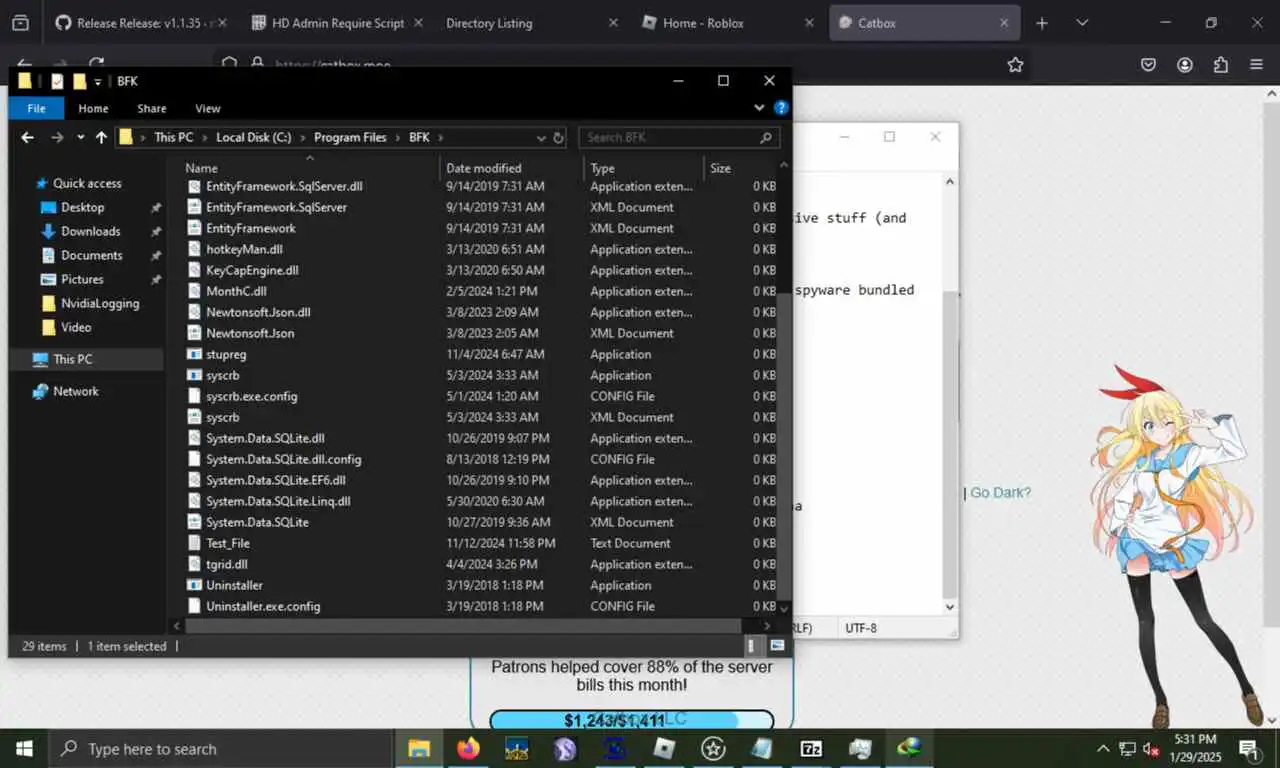The height and width of the screenshot is (768, 1280).
Task: Click Go Dark? link on Catbox
Action: point(1000,492)
